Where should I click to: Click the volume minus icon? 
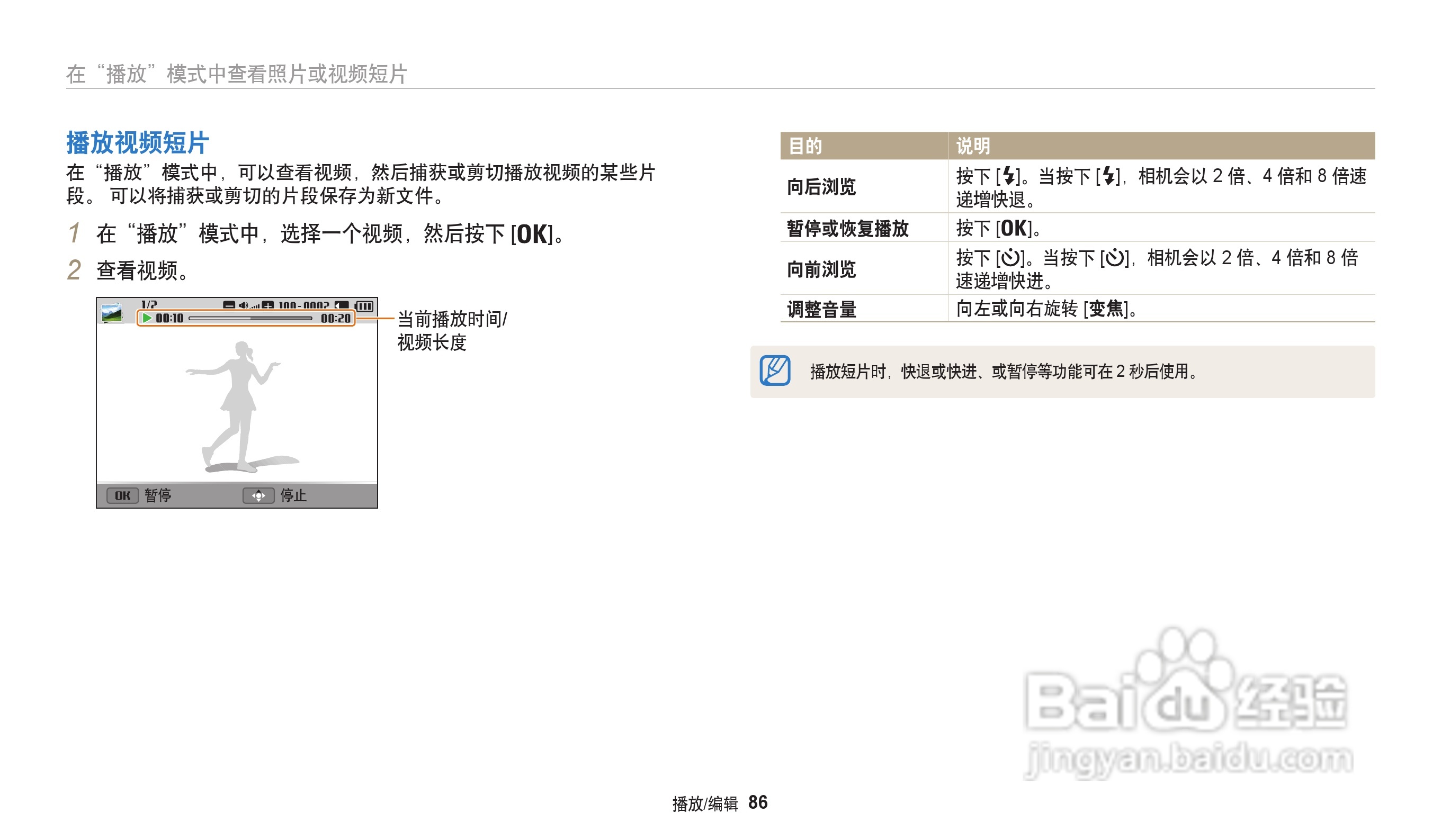229,306
